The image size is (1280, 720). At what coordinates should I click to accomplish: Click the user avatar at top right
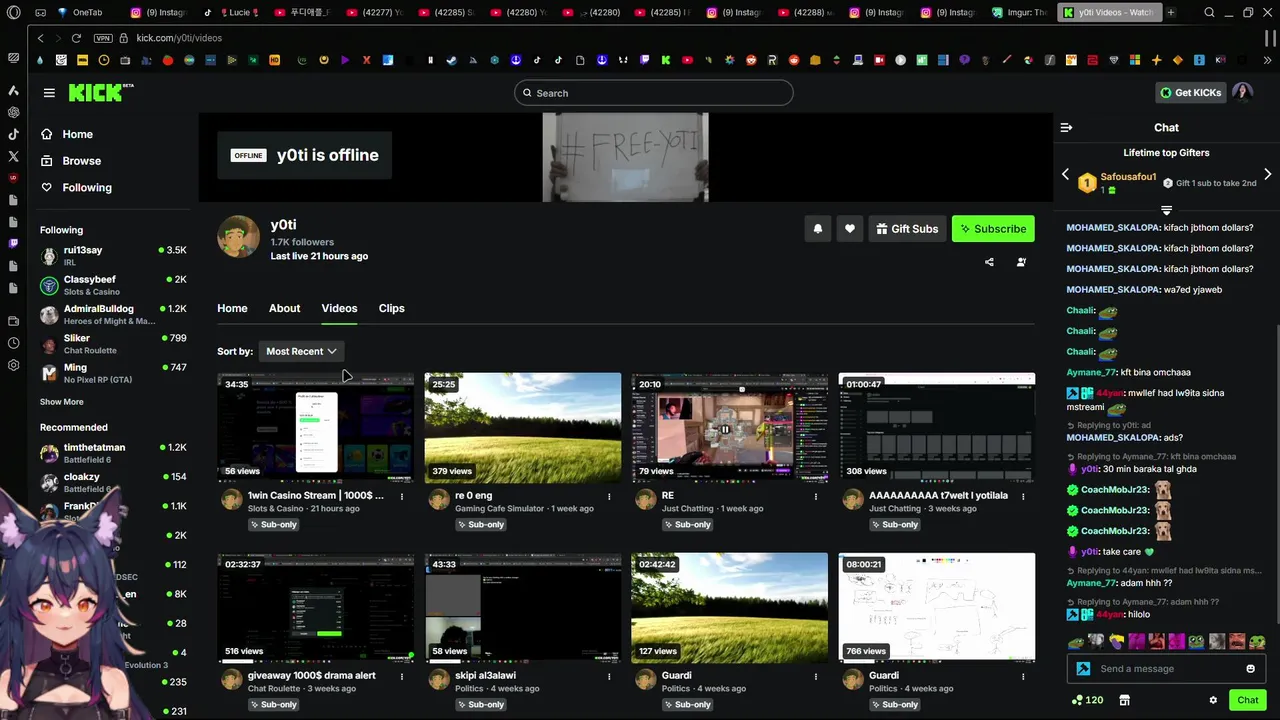1242,93
